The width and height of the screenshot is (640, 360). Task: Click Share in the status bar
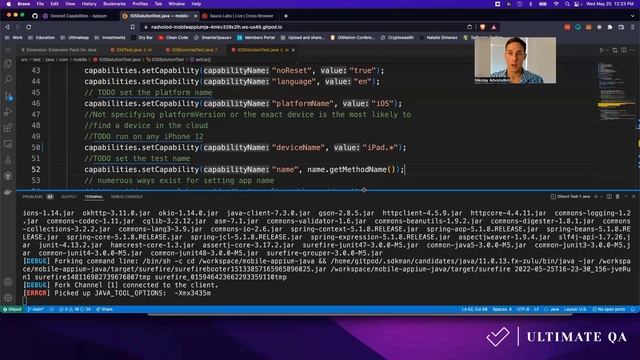tap(104, 309)
